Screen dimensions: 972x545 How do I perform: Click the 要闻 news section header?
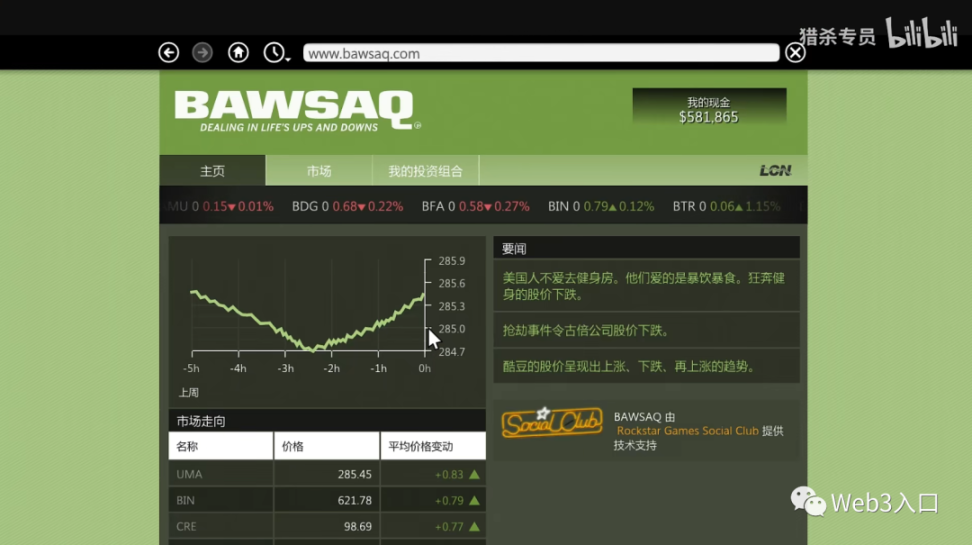click(647, 248)
